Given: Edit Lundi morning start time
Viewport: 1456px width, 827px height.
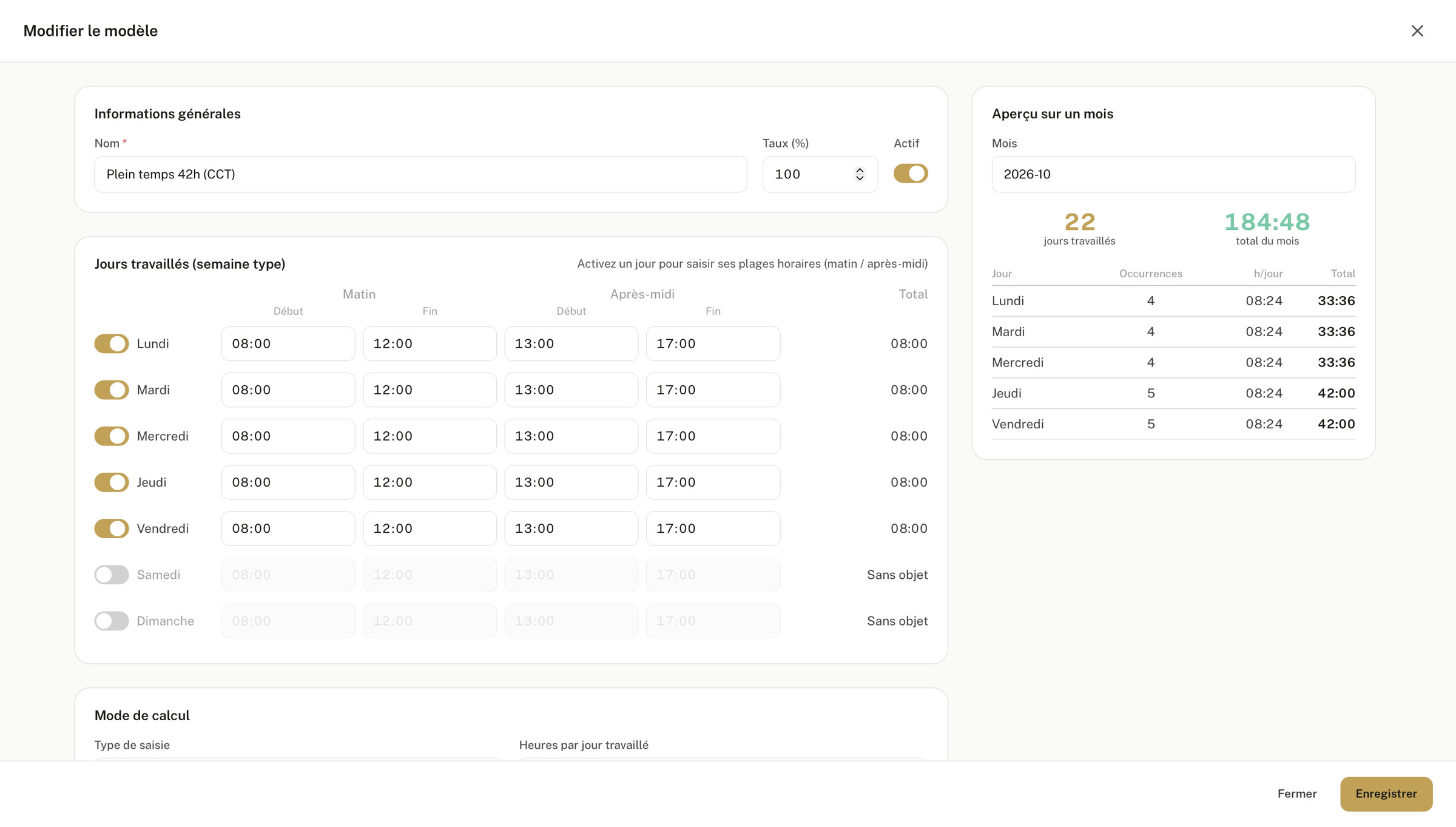Looking at the screenshot, I should click(x=288, y=343).
